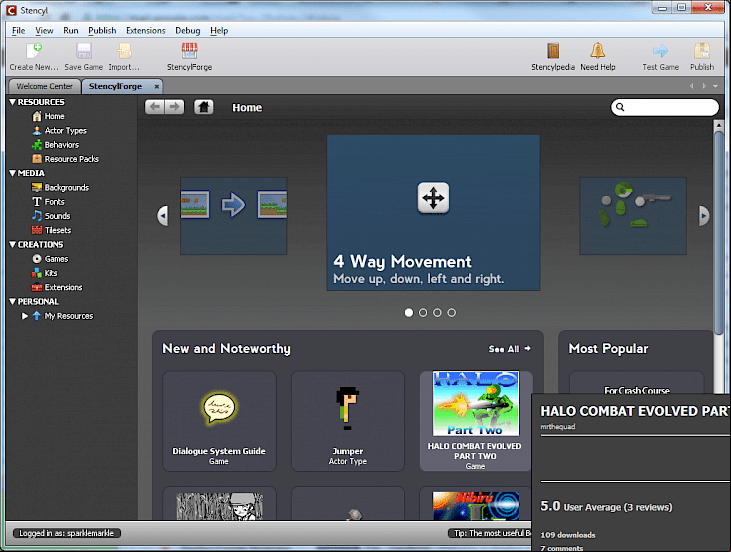Select Fonts under Media
Image resolution: width=731 pixels, height=552 pixels.
tap(48, 202)
